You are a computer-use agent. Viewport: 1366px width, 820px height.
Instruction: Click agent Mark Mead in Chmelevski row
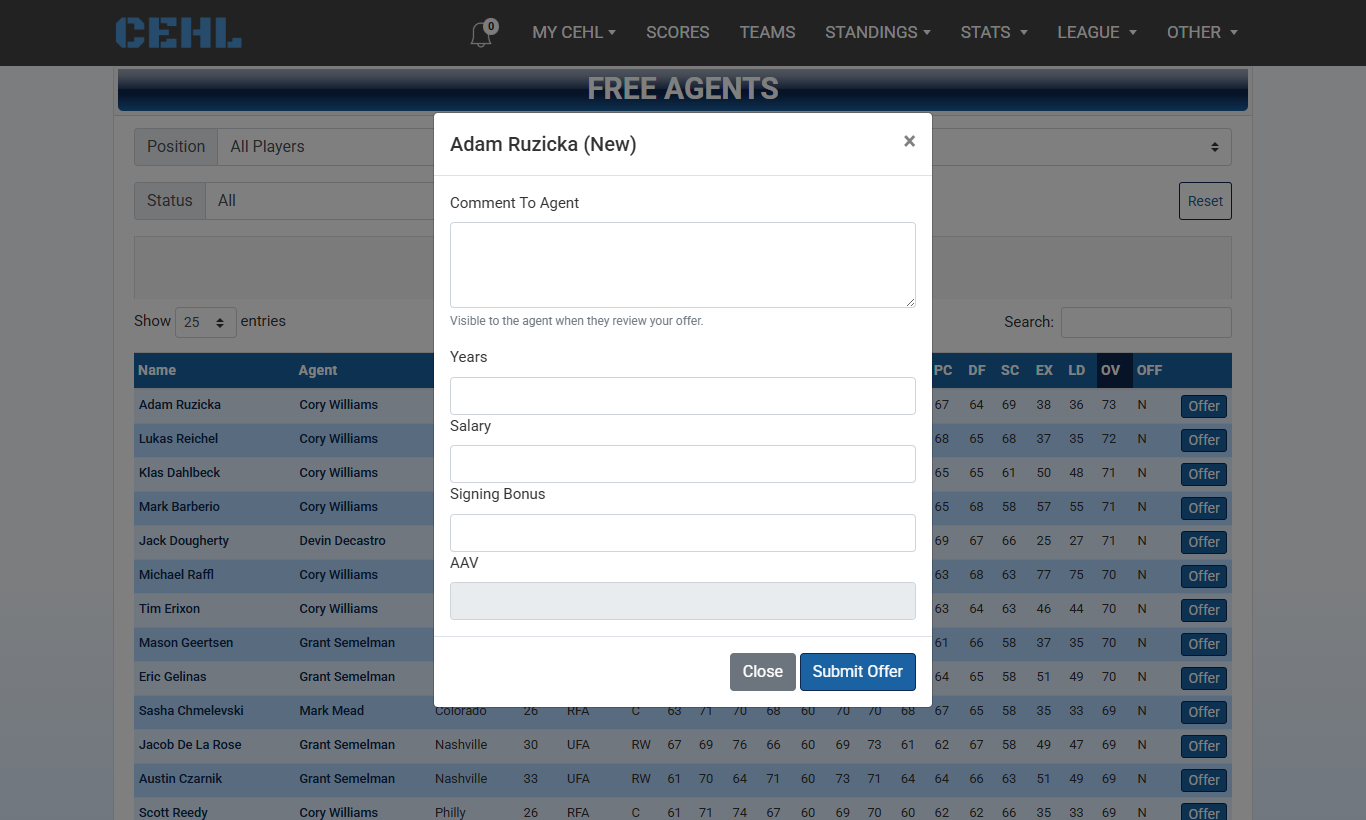pos(332,711)
